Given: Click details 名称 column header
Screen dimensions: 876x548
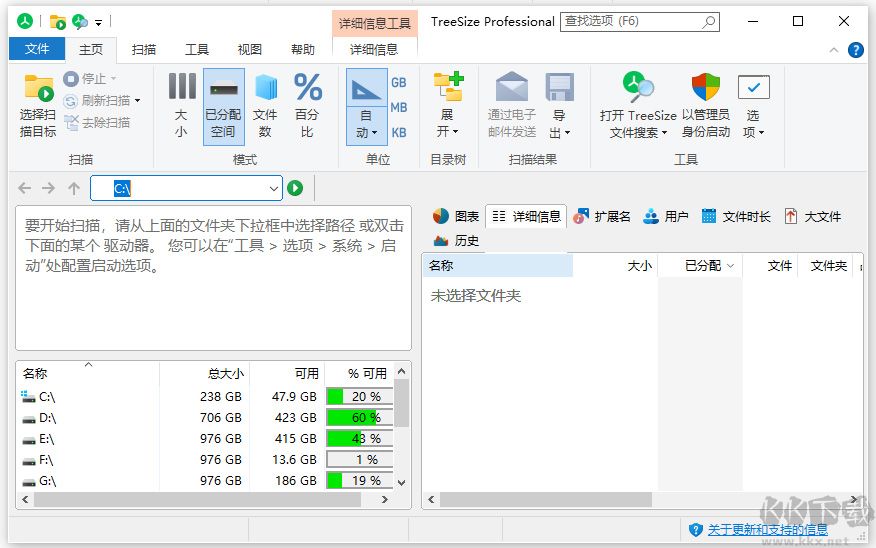Looking at the screenshot, I should [x=498, y=265].
